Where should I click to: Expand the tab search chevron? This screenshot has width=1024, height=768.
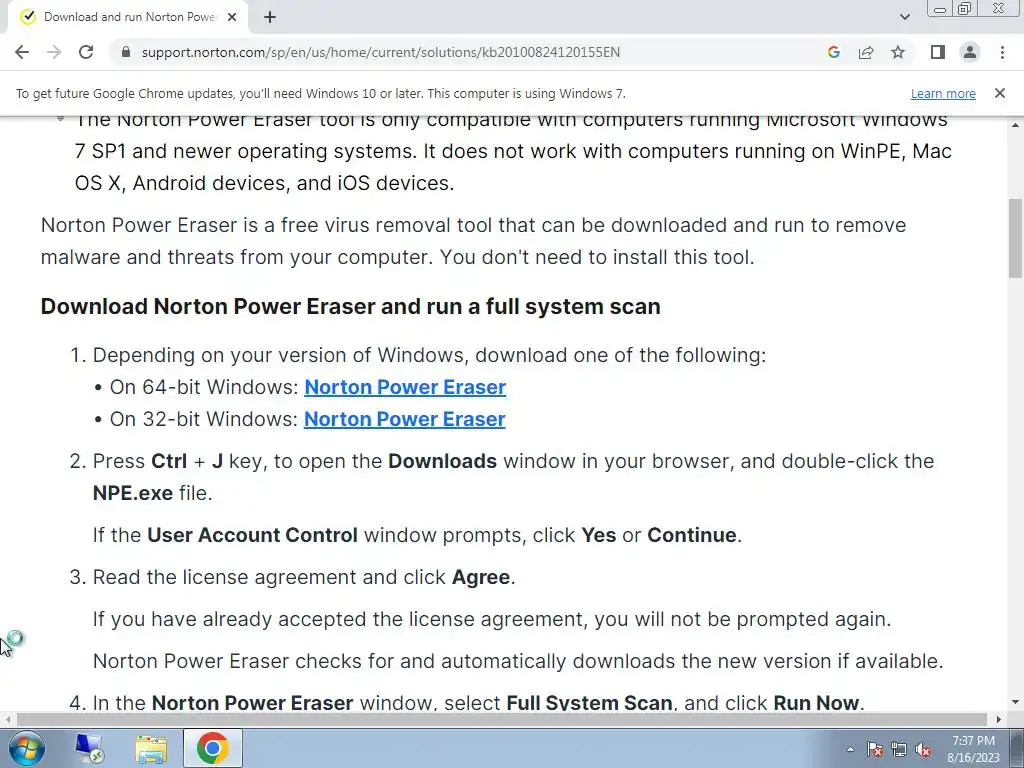point(904,17)
